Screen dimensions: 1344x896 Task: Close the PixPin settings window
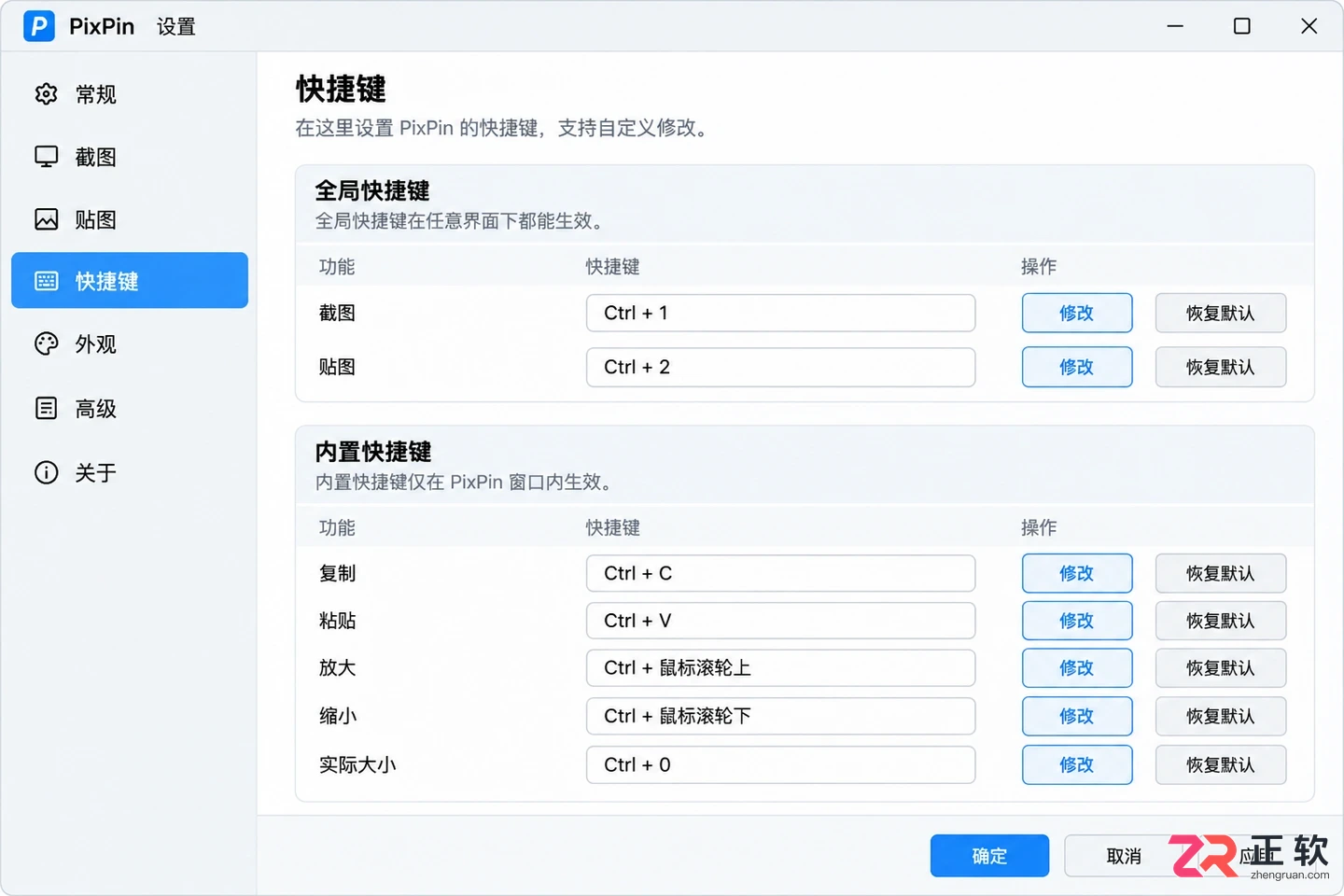point(1309,26)
